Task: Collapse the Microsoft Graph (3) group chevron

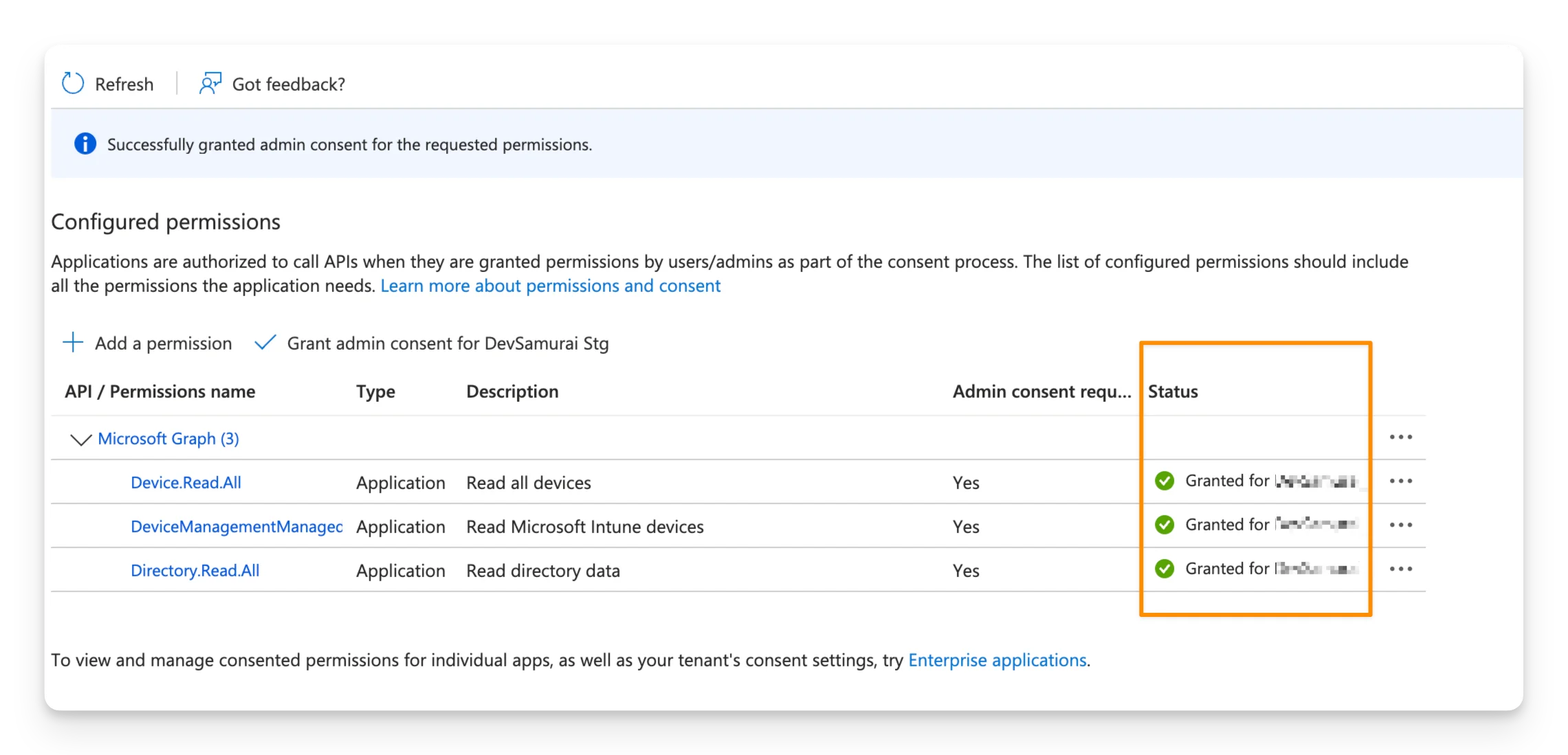Action: (81, 439)
